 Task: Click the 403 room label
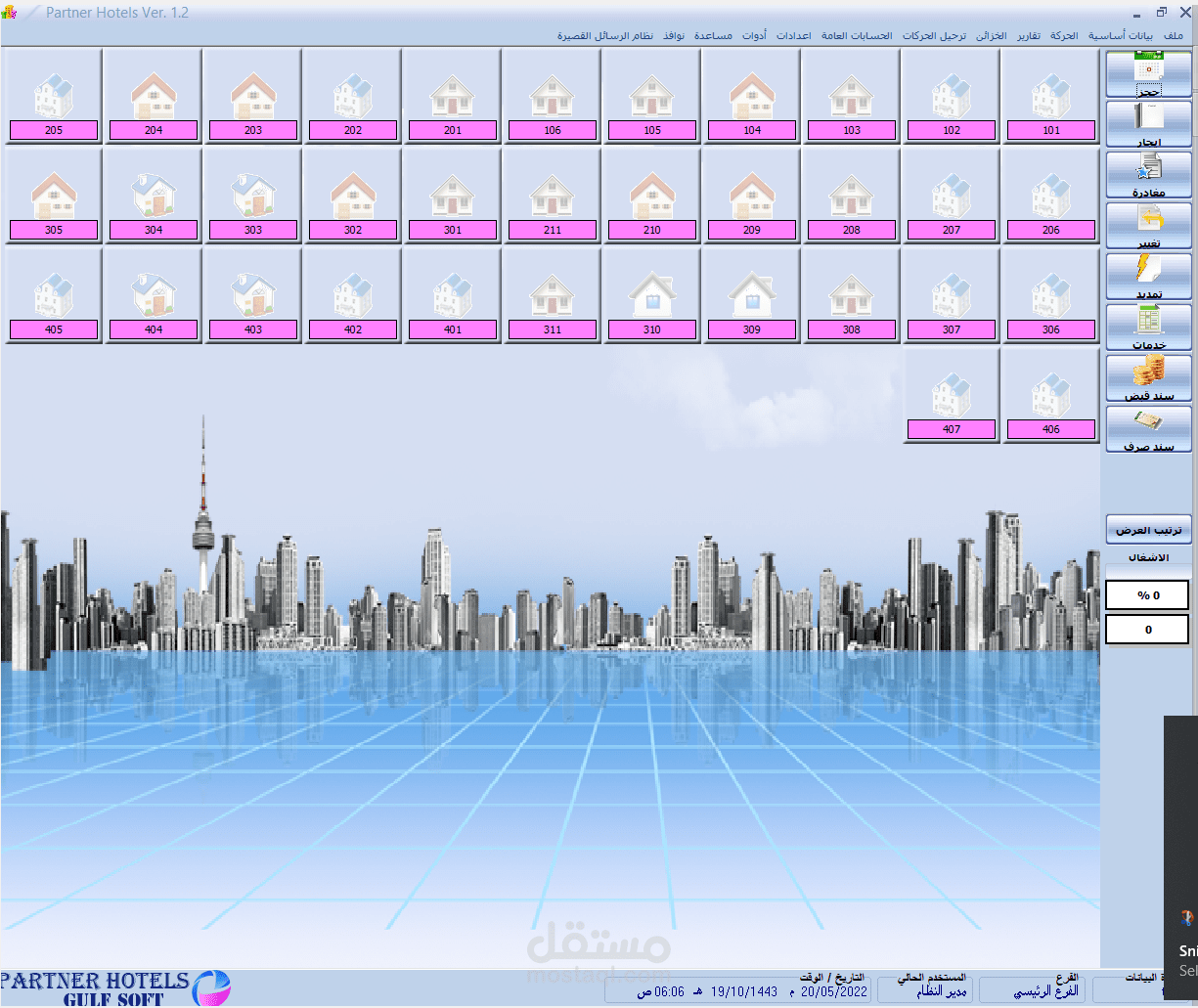click(253, 329)
